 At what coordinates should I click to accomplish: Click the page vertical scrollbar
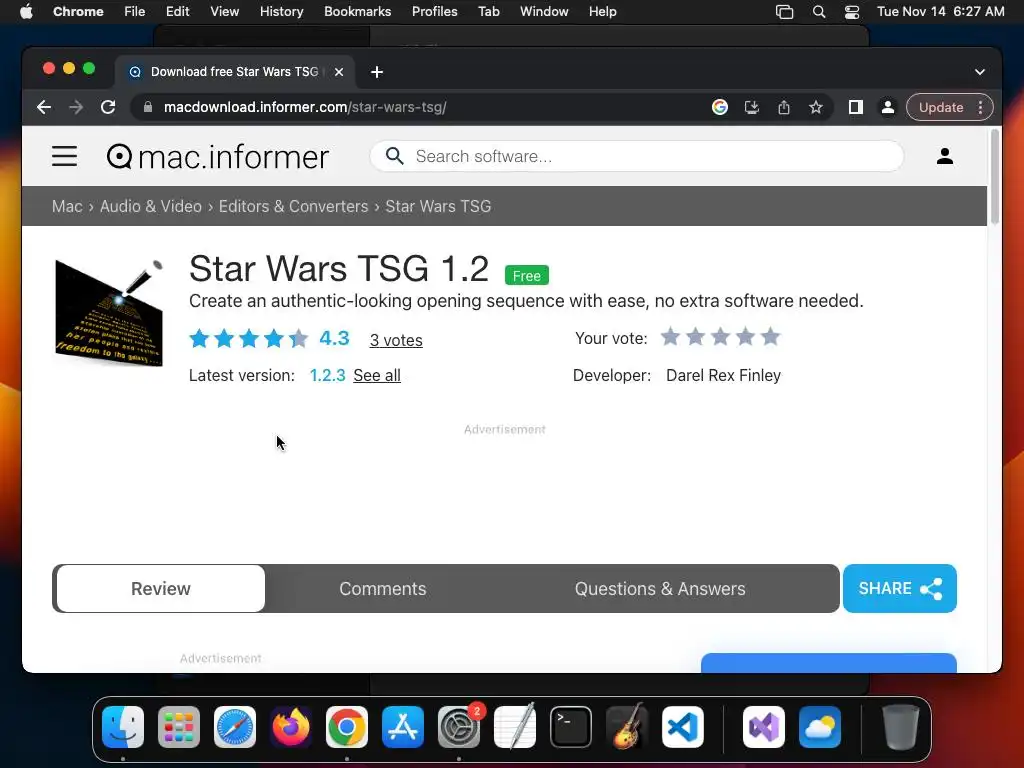coord(995,176)
